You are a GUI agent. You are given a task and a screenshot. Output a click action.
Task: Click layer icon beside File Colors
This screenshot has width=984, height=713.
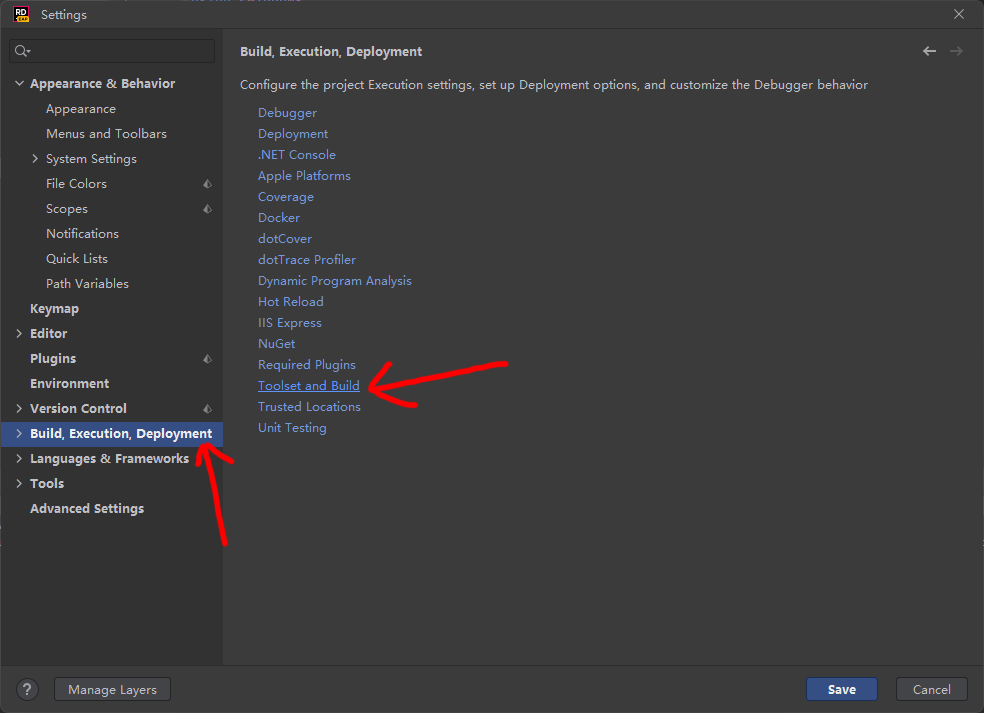[208, 184]
